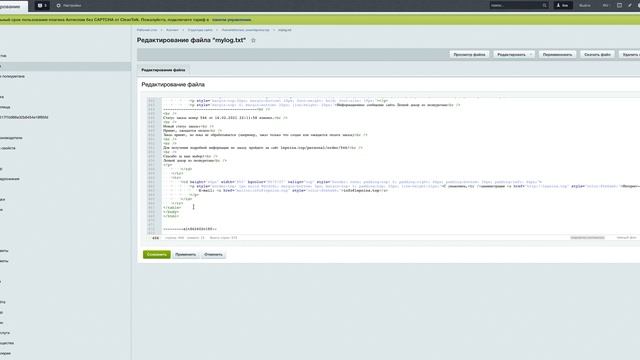Click the Выйти logout link
Image resolution: width=640 pixels, height=360 pixels.
584,6
